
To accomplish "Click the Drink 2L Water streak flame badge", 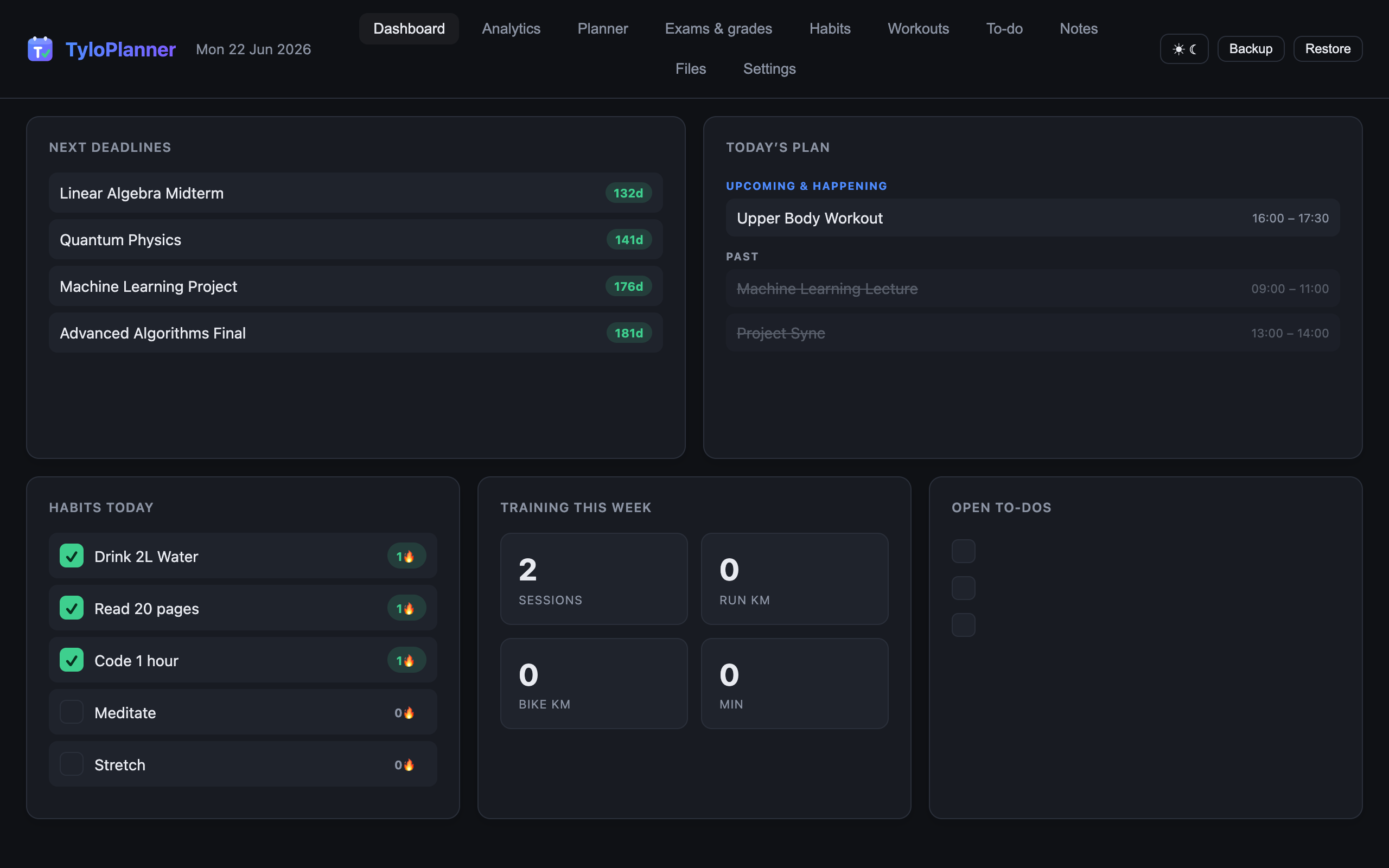I will [406, 556].
